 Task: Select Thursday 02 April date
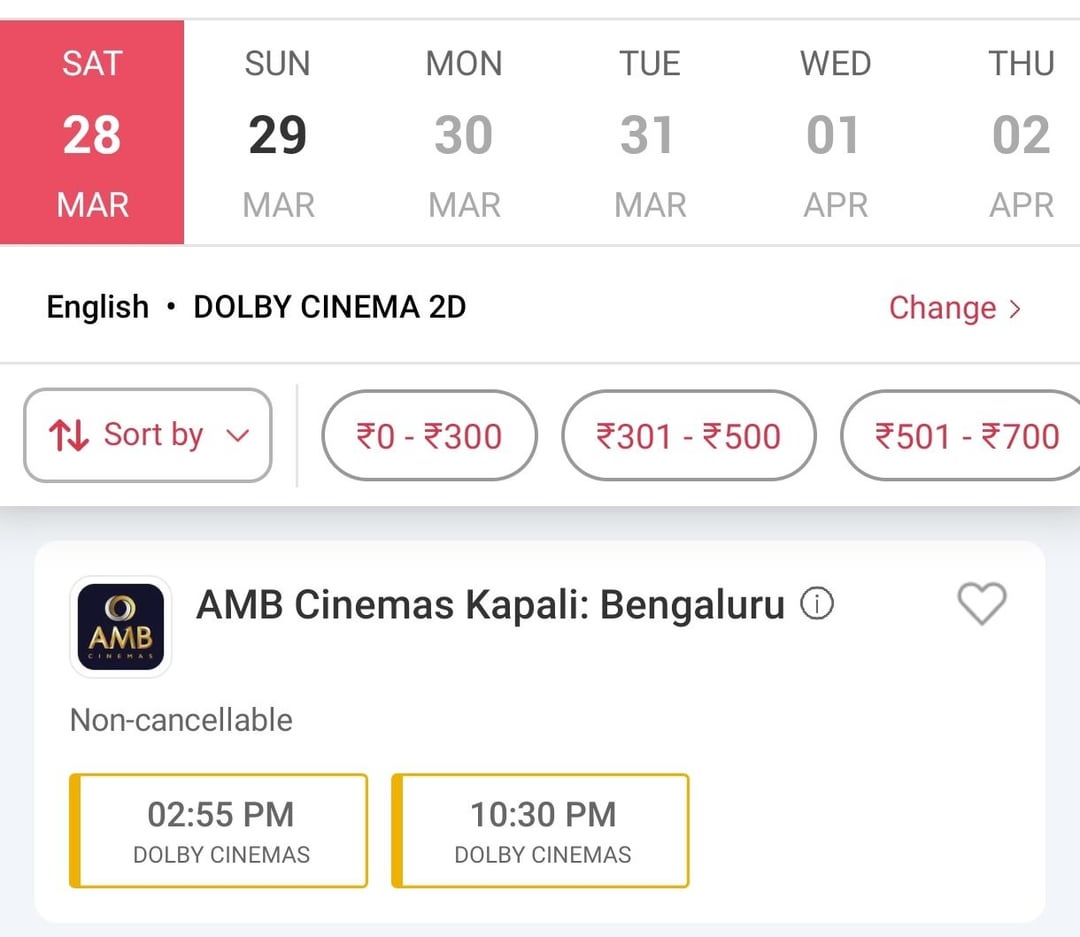[1020, 133]
